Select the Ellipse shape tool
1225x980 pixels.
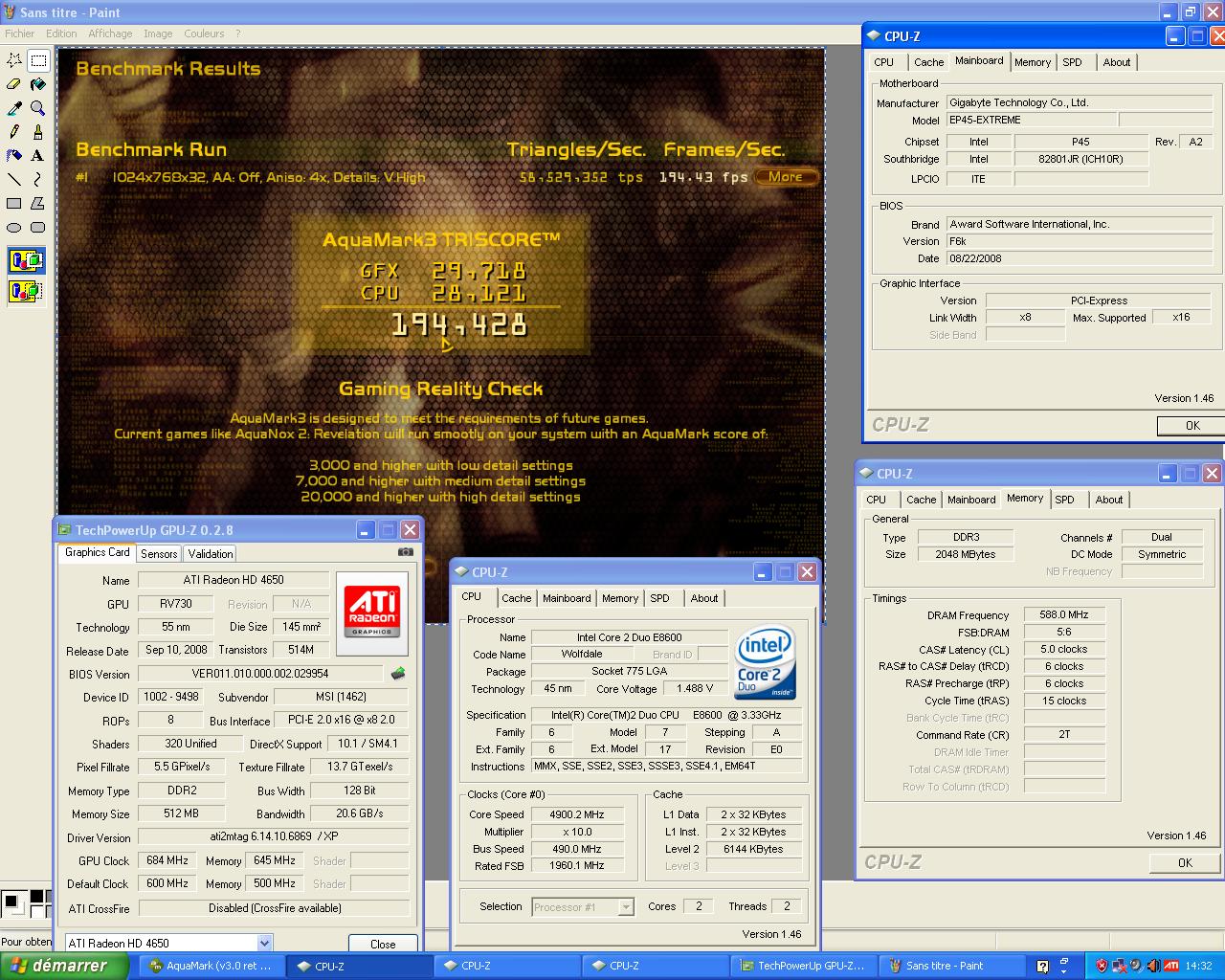coord(14,227)
